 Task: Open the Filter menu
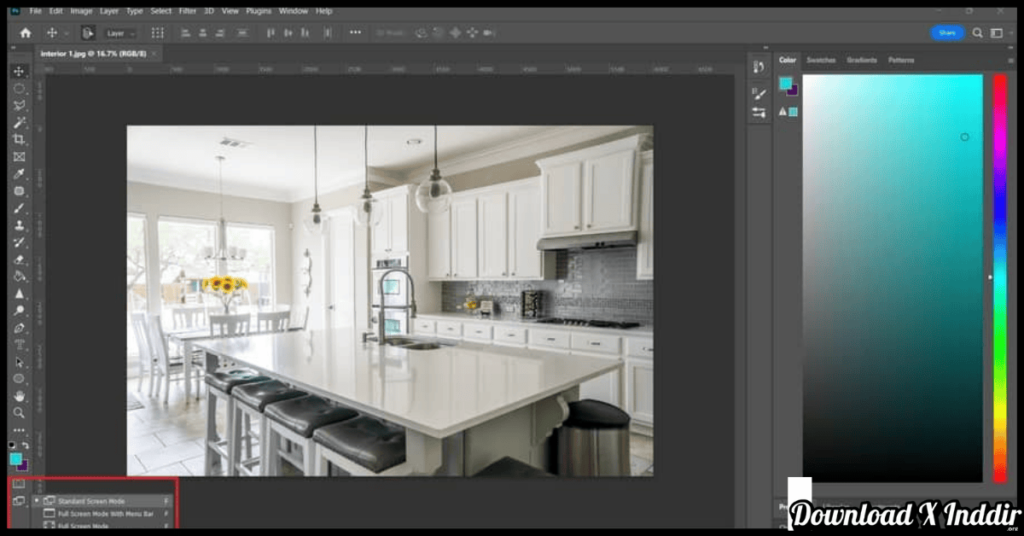click(187, 11)
